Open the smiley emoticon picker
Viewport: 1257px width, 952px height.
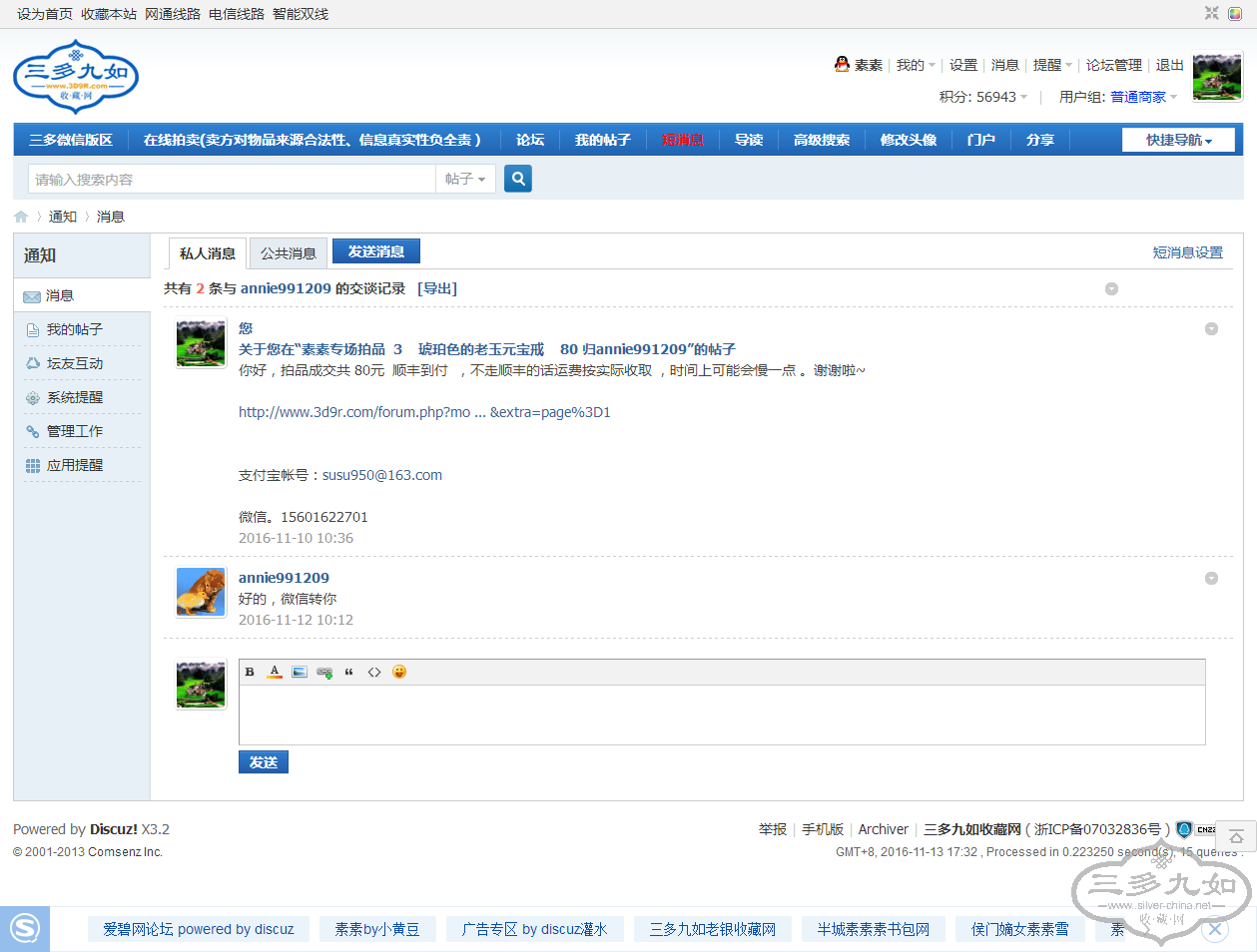(x=399, y=672)
